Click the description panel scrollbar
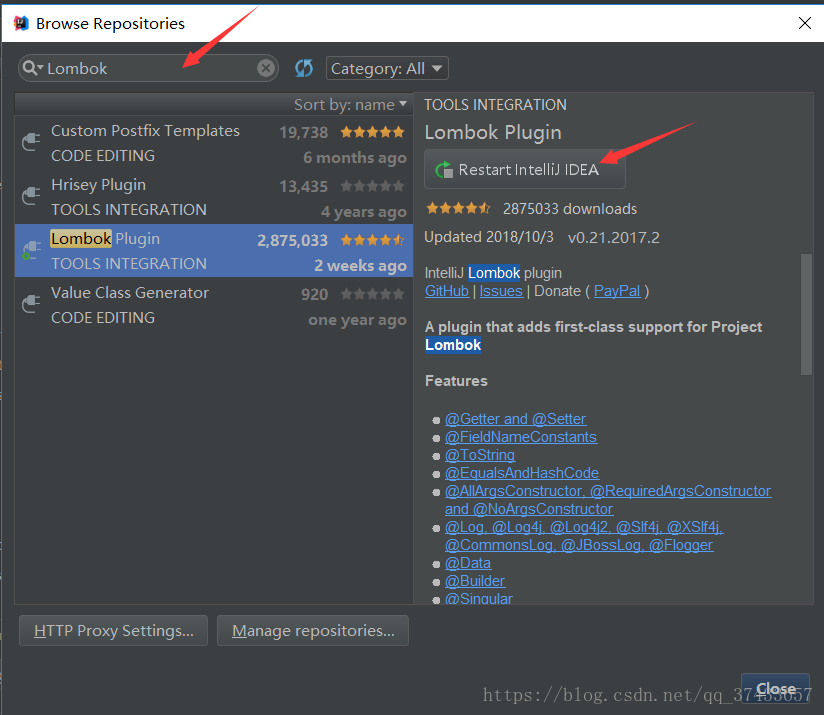This screenshot has height=715, width=824. click(x=807, y=315)
